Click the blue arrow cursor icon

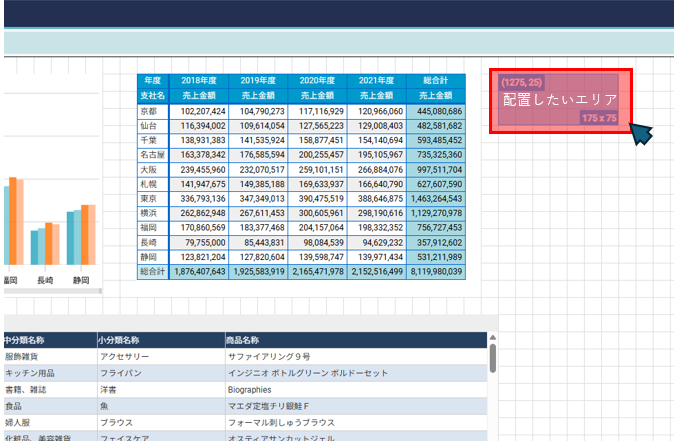click(641, 134)
